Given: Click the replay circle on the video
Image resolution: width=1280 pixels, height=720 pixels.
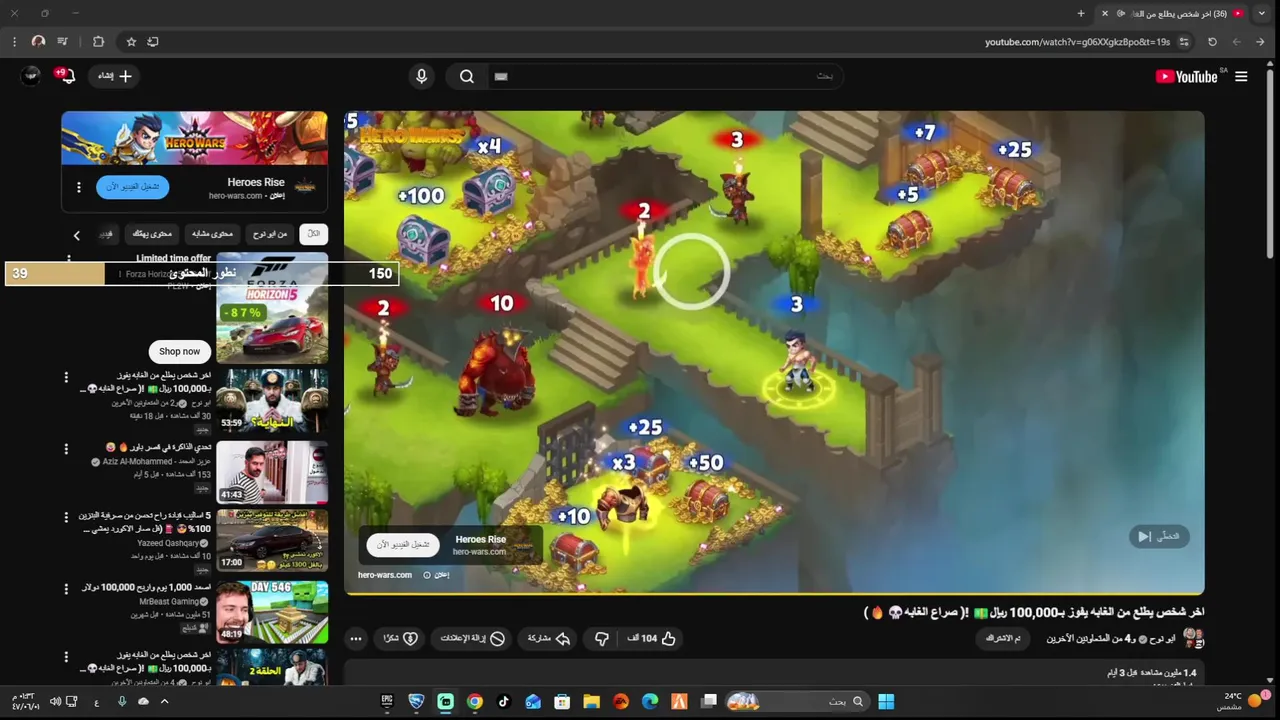Looking at the screenshot, I should tap(691, 270).
